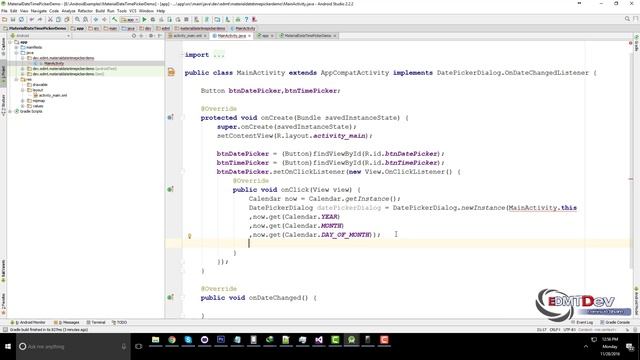Open the Messages tool window
Screen dimensions: 640x360
(x=67, y=322)
